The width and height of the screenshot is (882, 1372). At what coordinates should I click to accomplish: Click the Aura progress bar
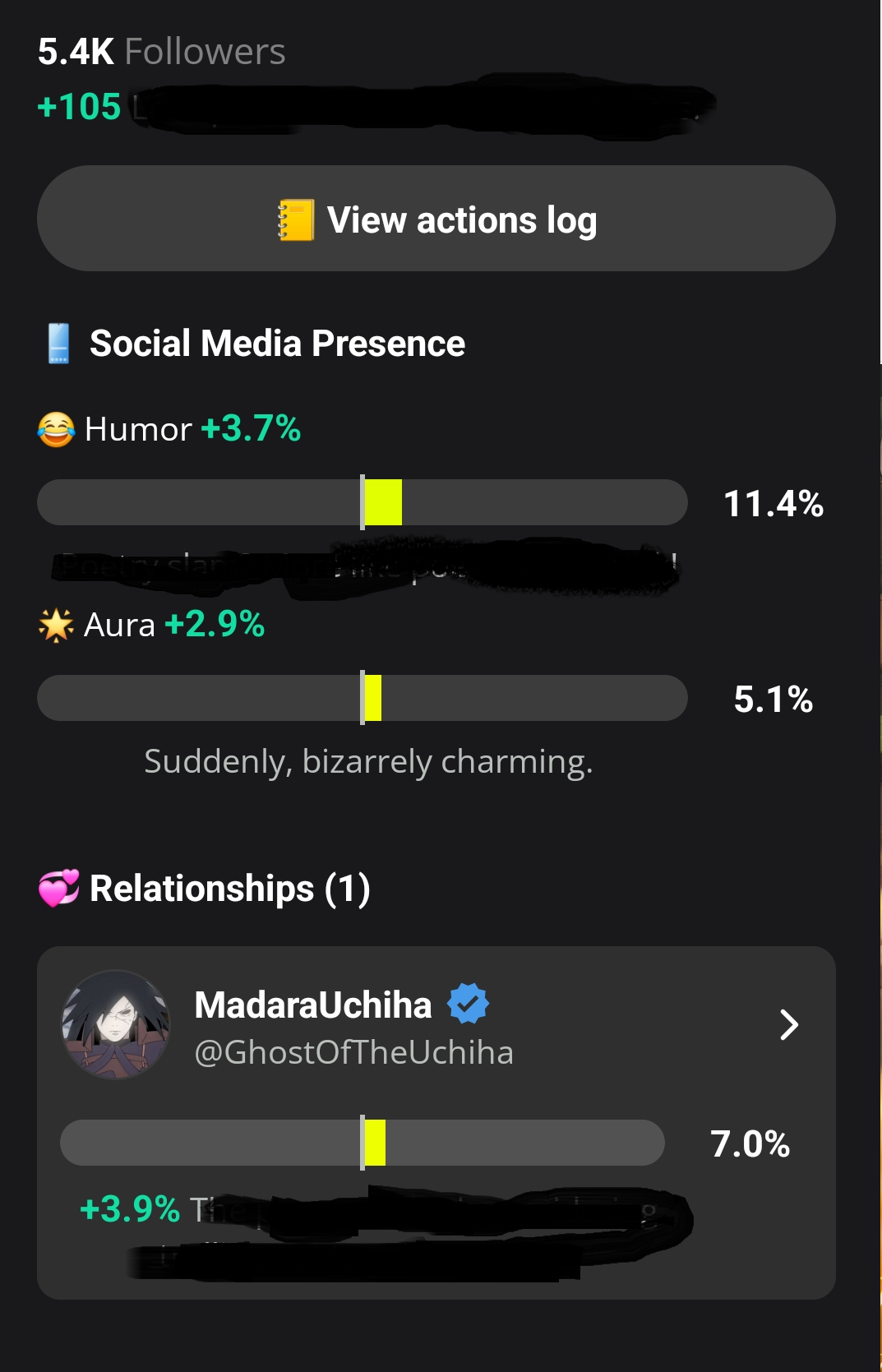[362, 698]
